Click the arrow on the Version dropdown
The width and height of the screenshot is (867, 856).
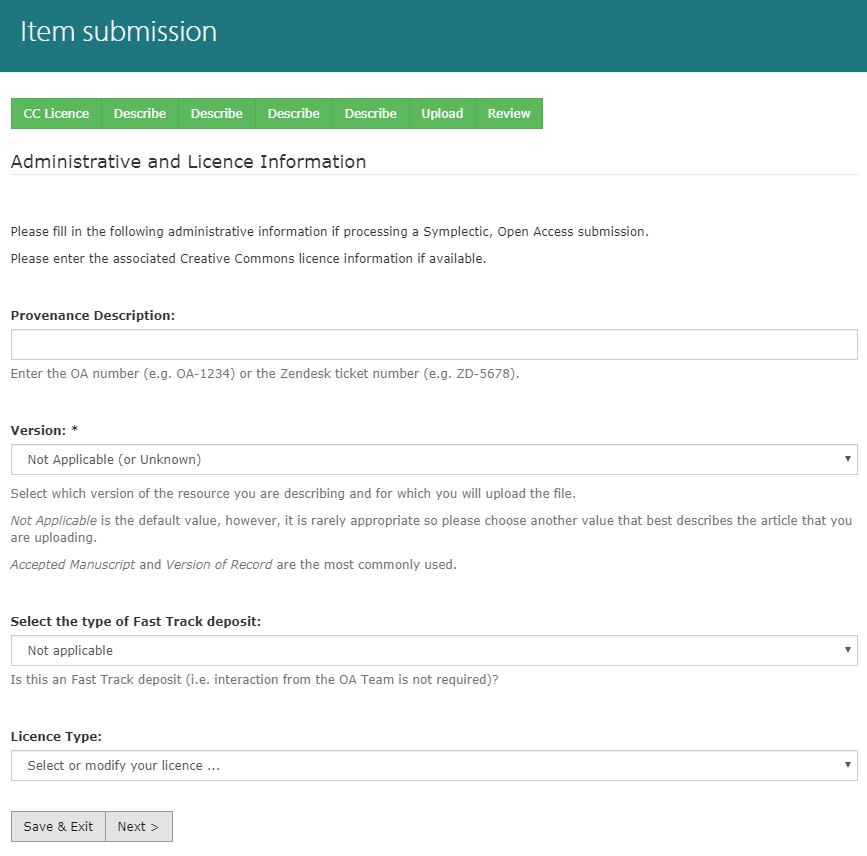(848, 460)
